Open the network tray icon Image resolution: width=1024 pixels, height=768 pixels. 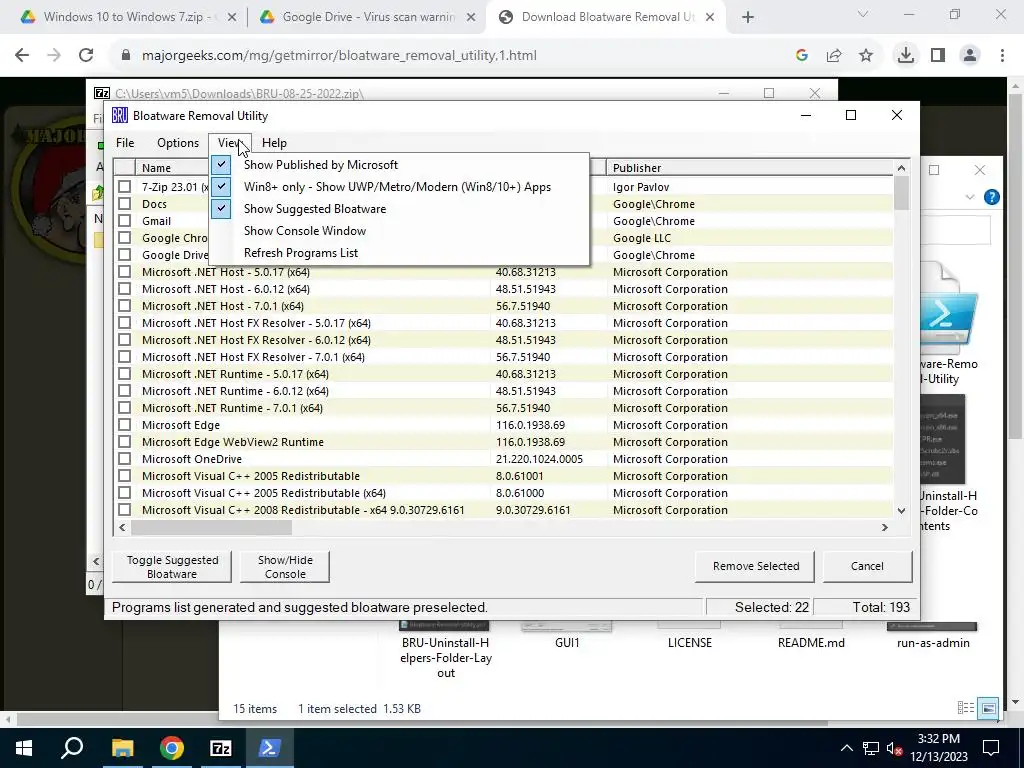click(871, 748)
